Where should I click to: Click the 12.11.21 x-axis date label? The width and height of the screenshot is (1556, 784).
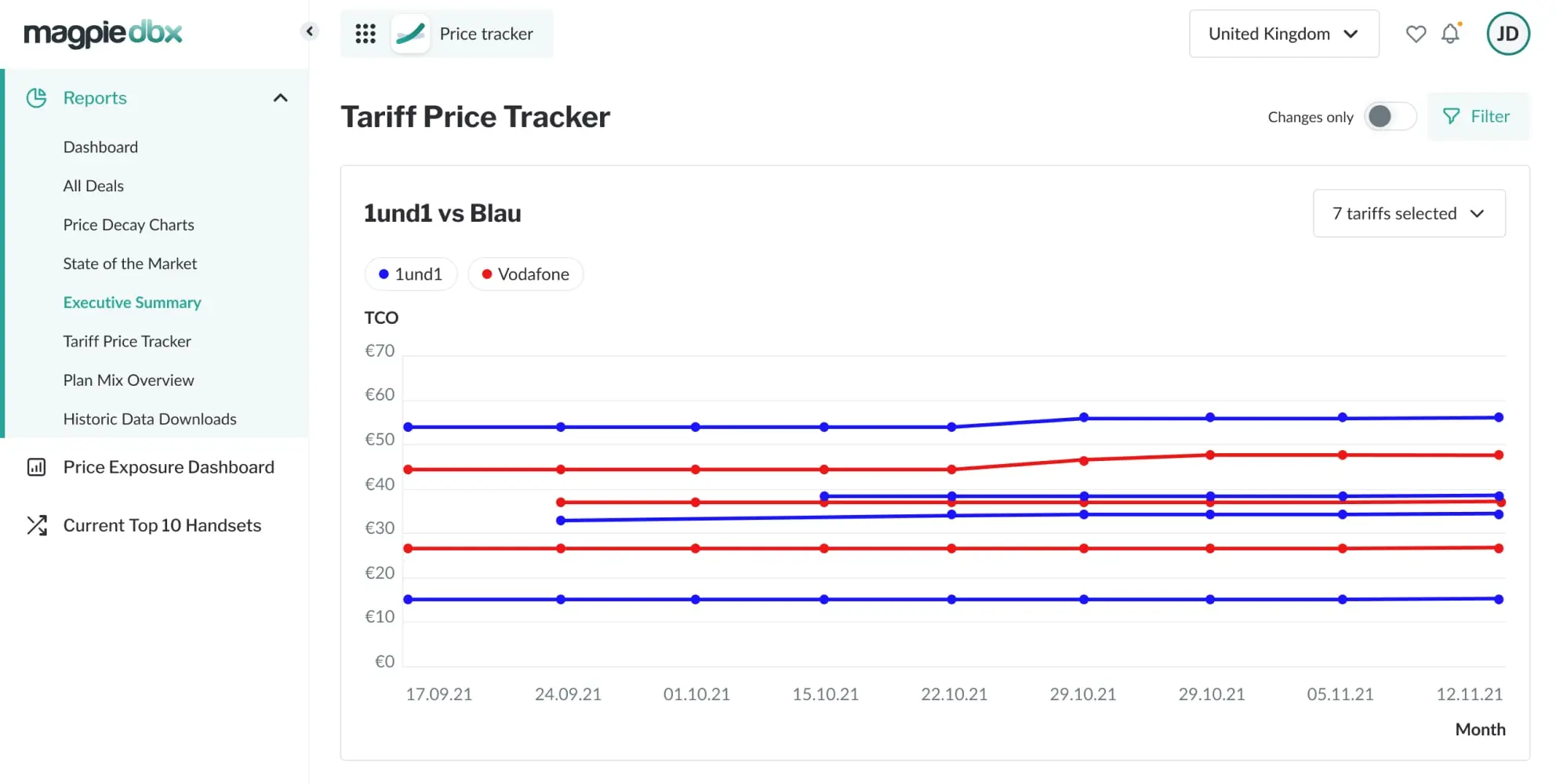coord(1469,694)
